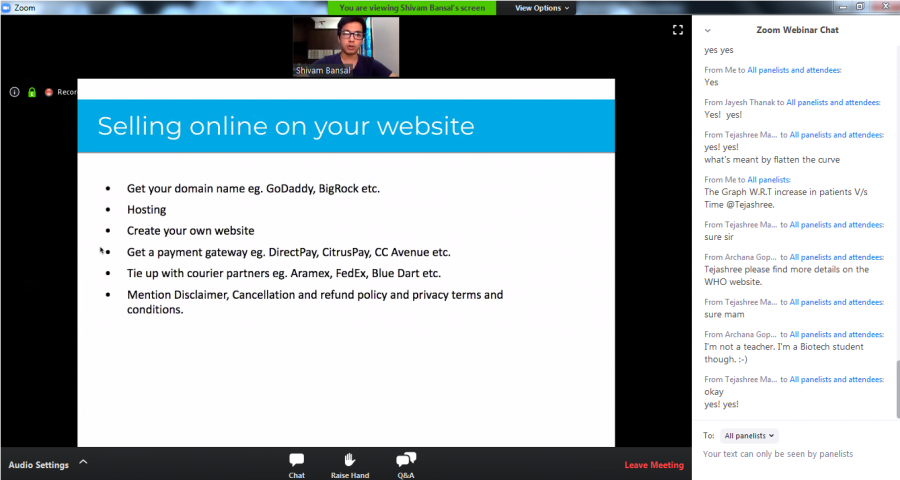
Task: Expand the View Options dropdown
Action: tap(542, 8)
